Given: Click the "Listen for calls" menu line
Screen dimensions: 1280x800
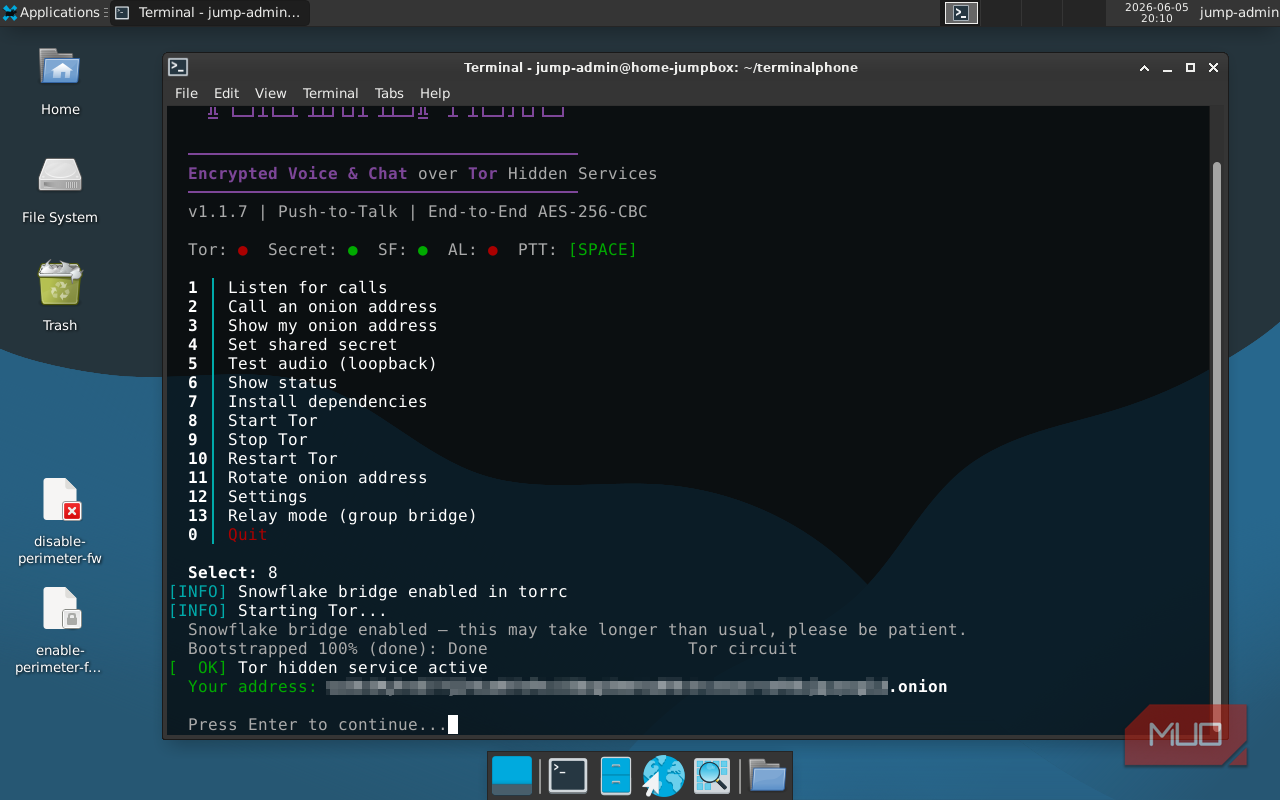Looking at the screenshot, I should (x=307, y=287).
